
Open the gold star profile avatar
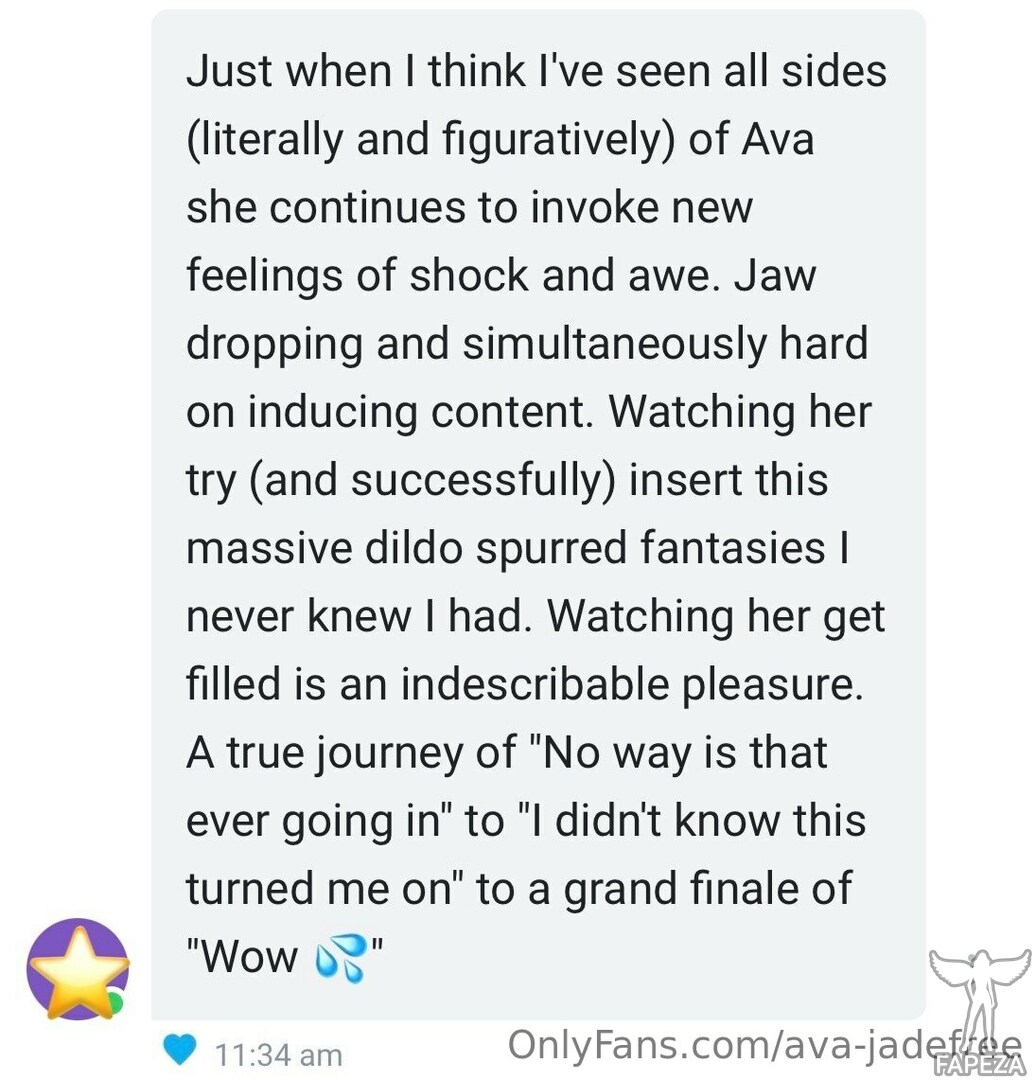79,969
